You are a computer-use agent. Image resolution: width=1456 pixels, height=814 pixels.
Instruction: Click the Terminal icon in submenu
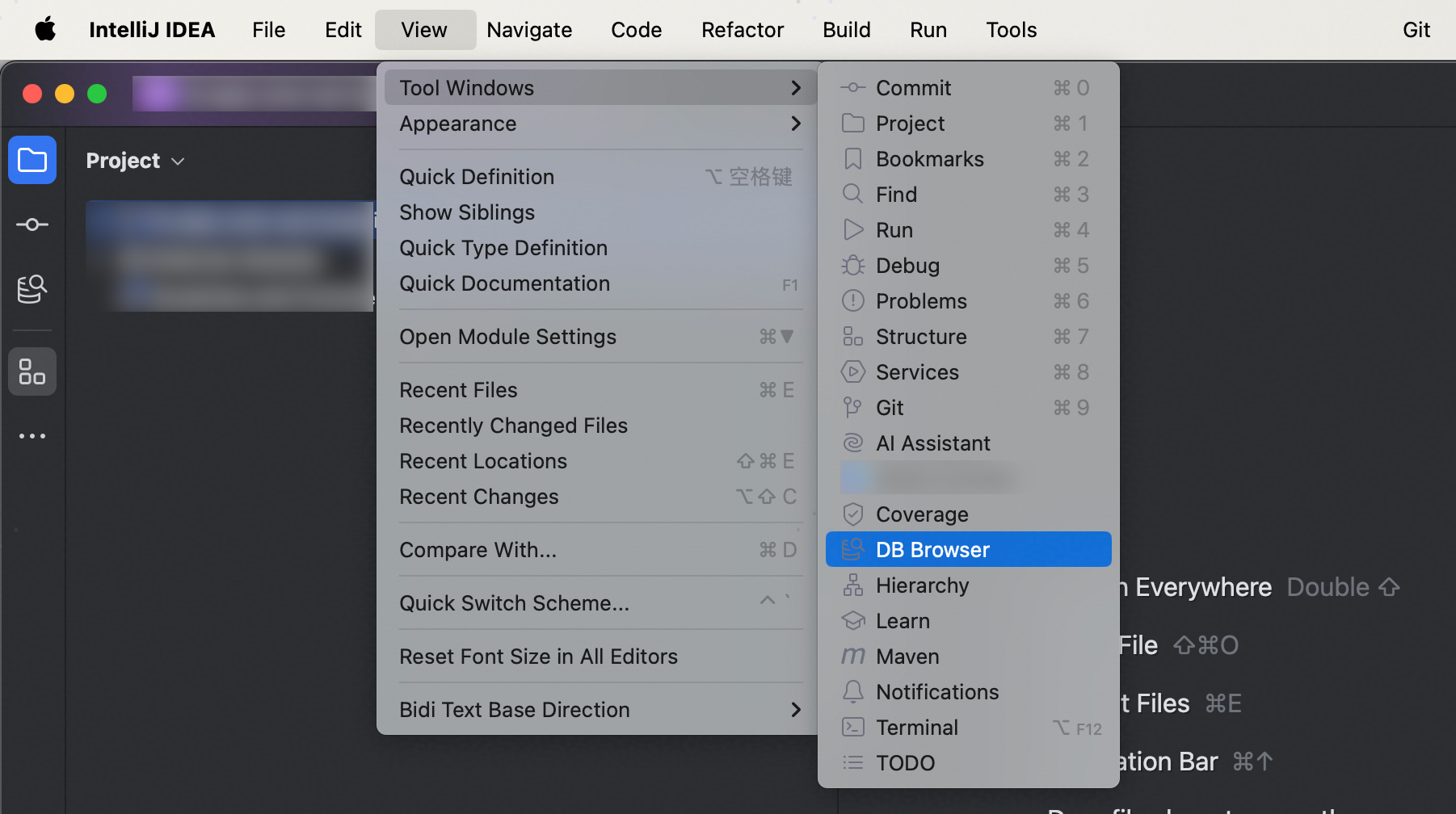[x=852, y=727]
